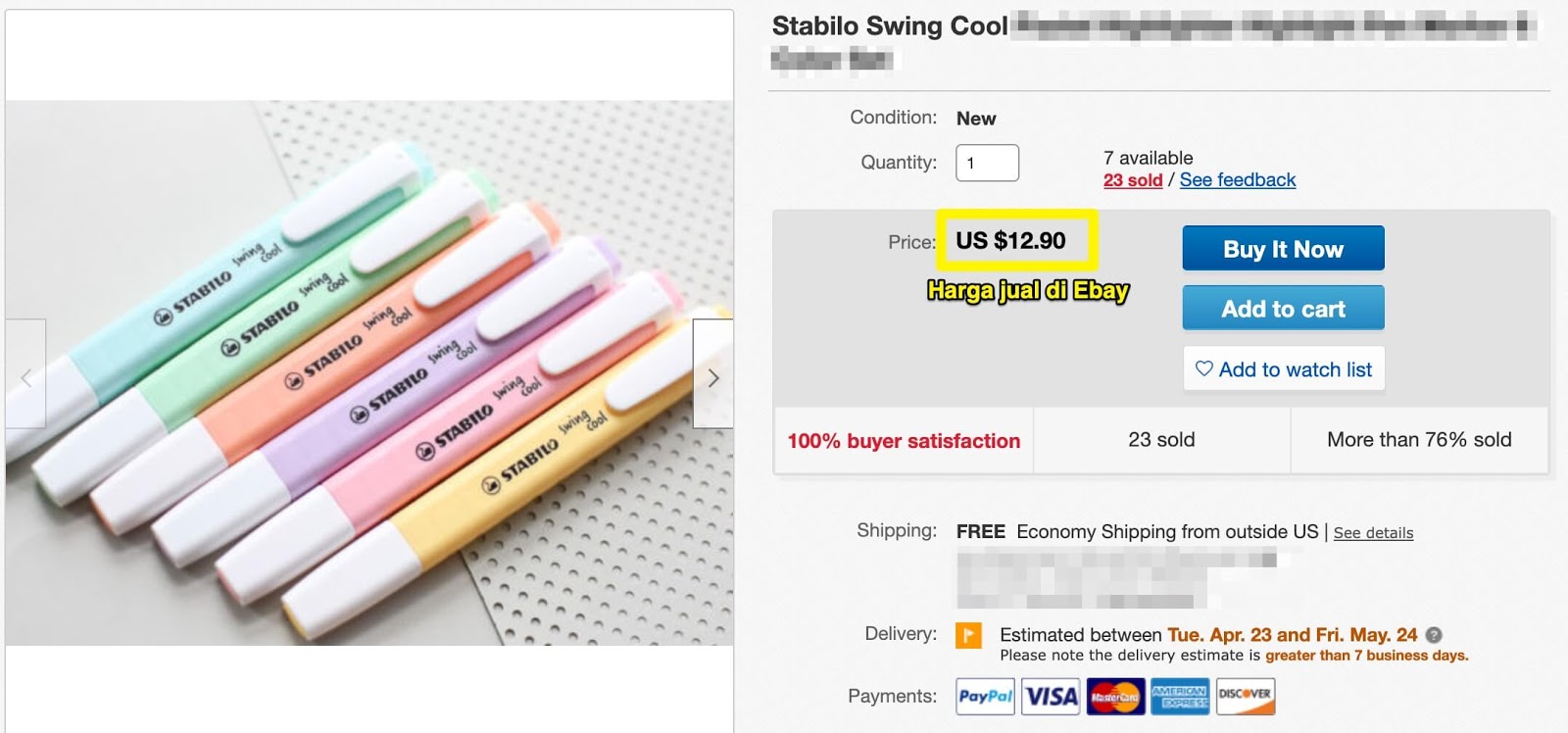Open shipping See details link
This screenshot has width=1568, height=733.
tap(1373, 533)
